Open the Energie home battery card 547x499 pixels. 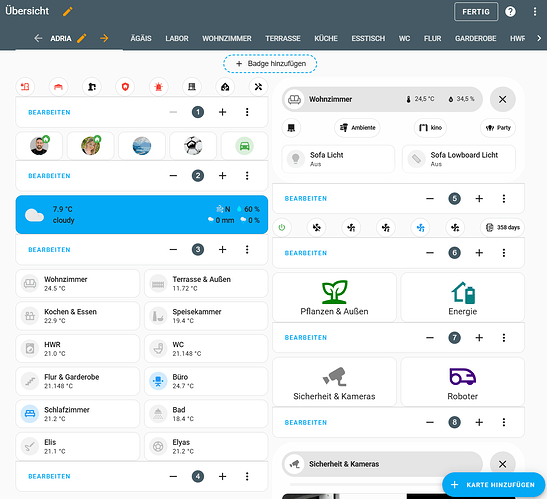tap(463, 297)
